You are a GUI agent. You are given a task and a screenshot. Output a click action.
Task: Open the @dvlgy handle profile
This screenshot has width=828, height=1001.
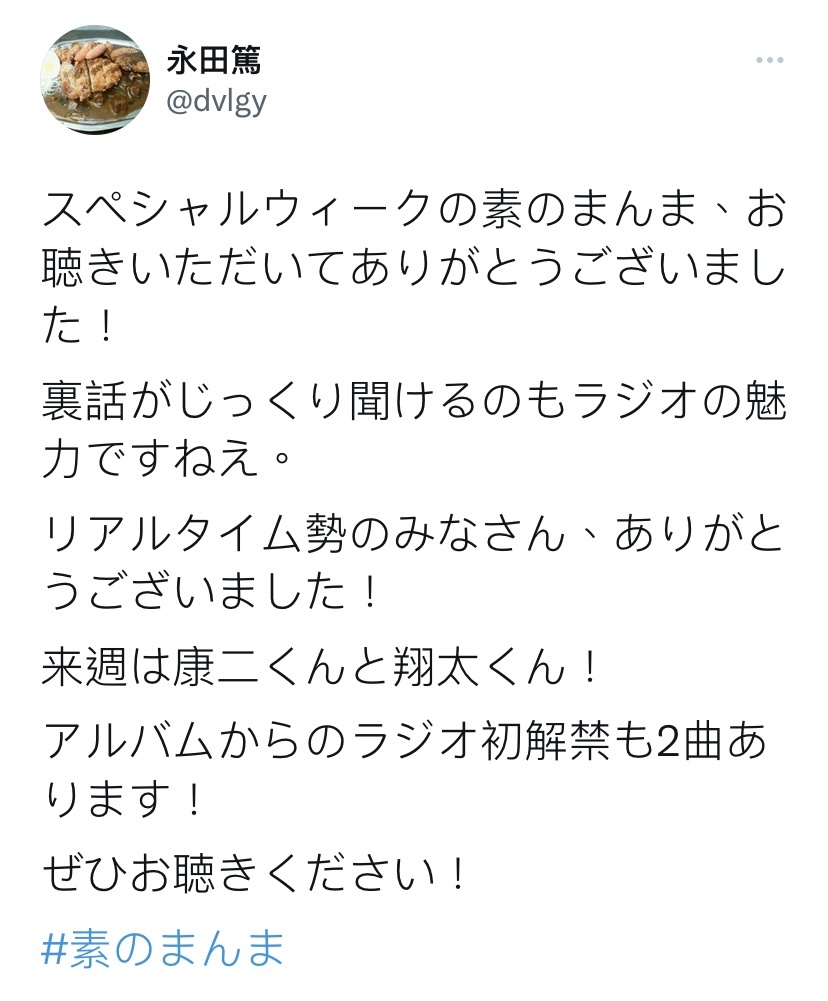tap(216, 102)
